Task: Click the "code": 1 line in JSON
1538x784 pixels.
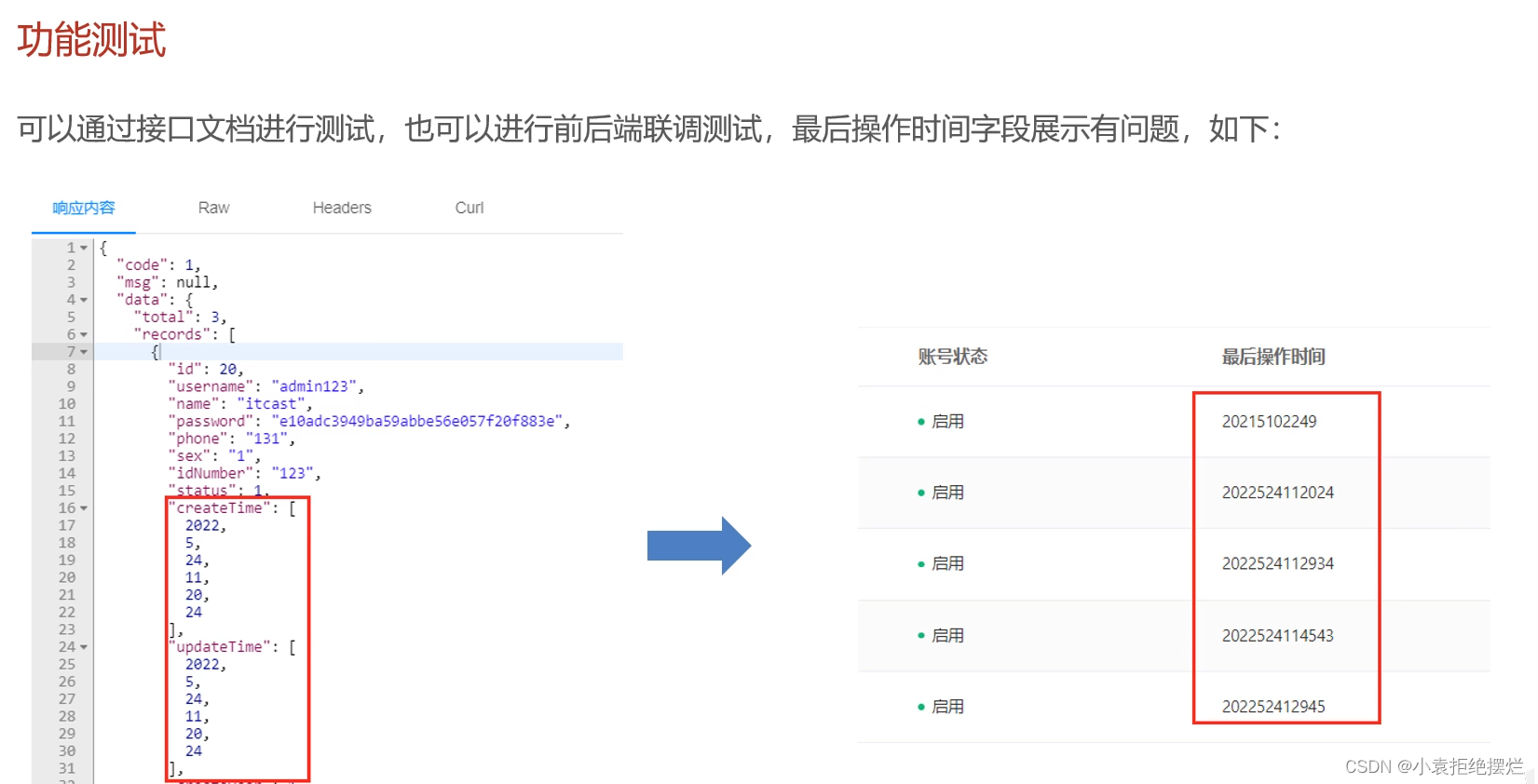Action: (158, 265)
